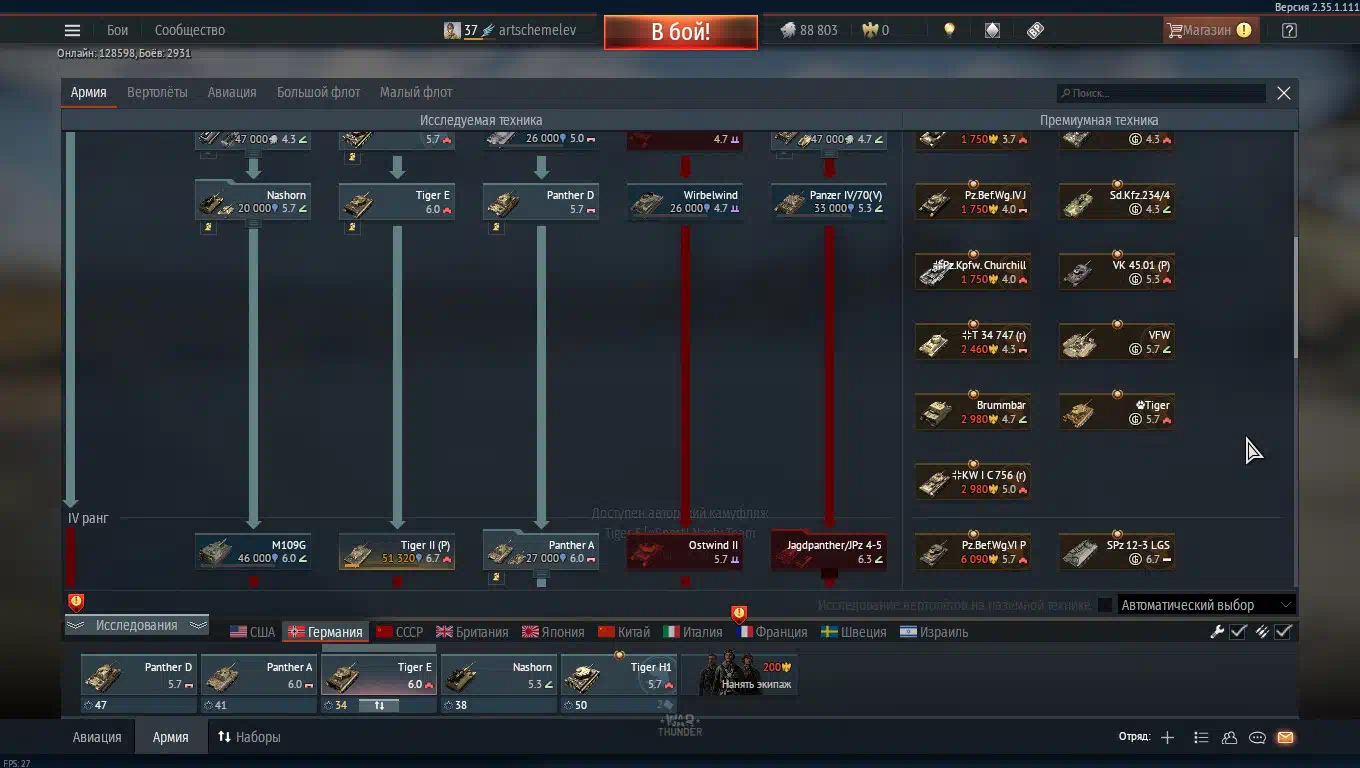
Task: Select the СССР nation
Action: 399,632
